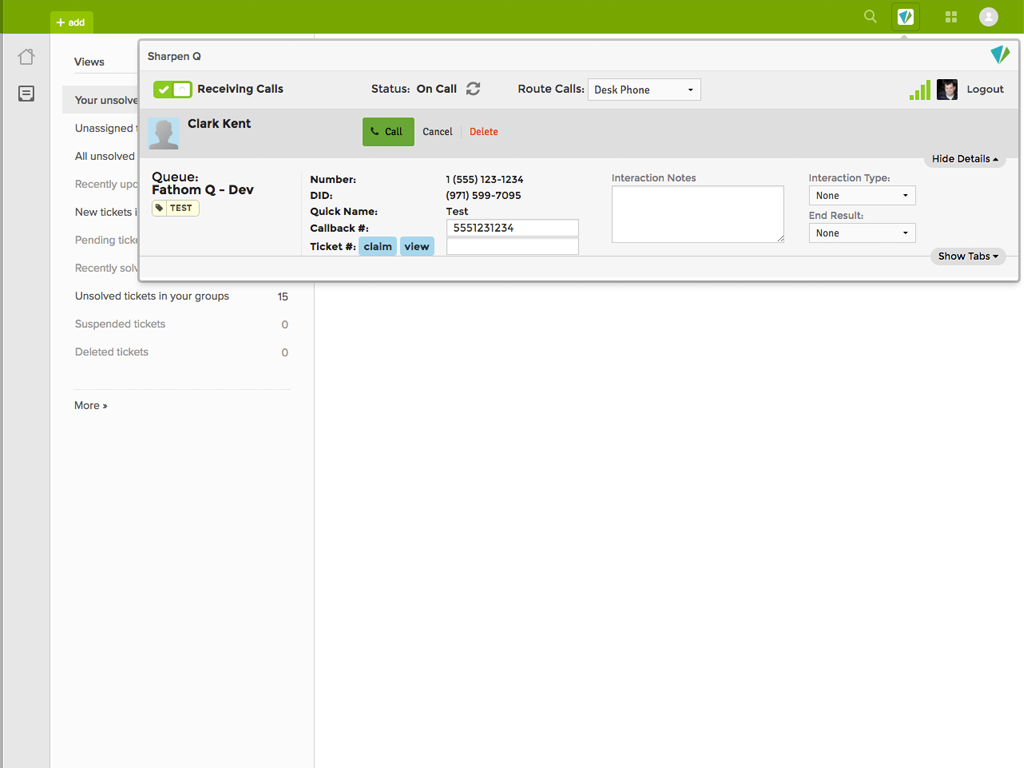Expand the Show Tabs control
The height and width of the screenshot is (768, 1024).
(x=967, y=257)
